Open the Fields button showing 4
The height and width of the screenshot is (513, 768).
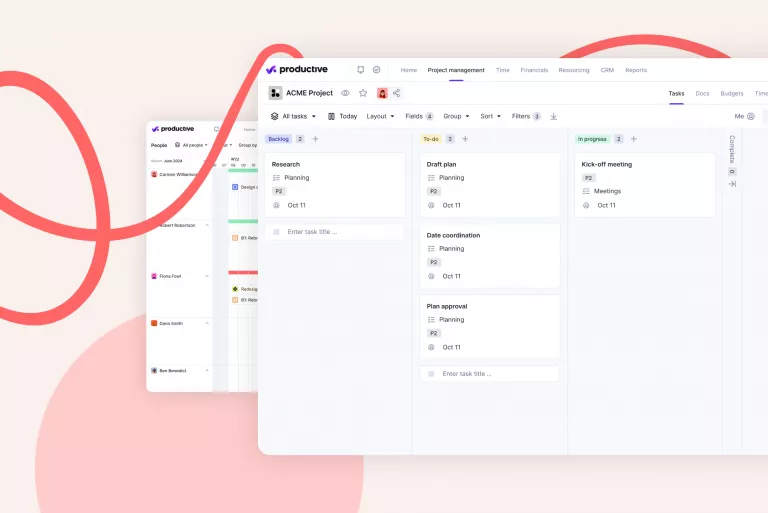coord(419,116)
